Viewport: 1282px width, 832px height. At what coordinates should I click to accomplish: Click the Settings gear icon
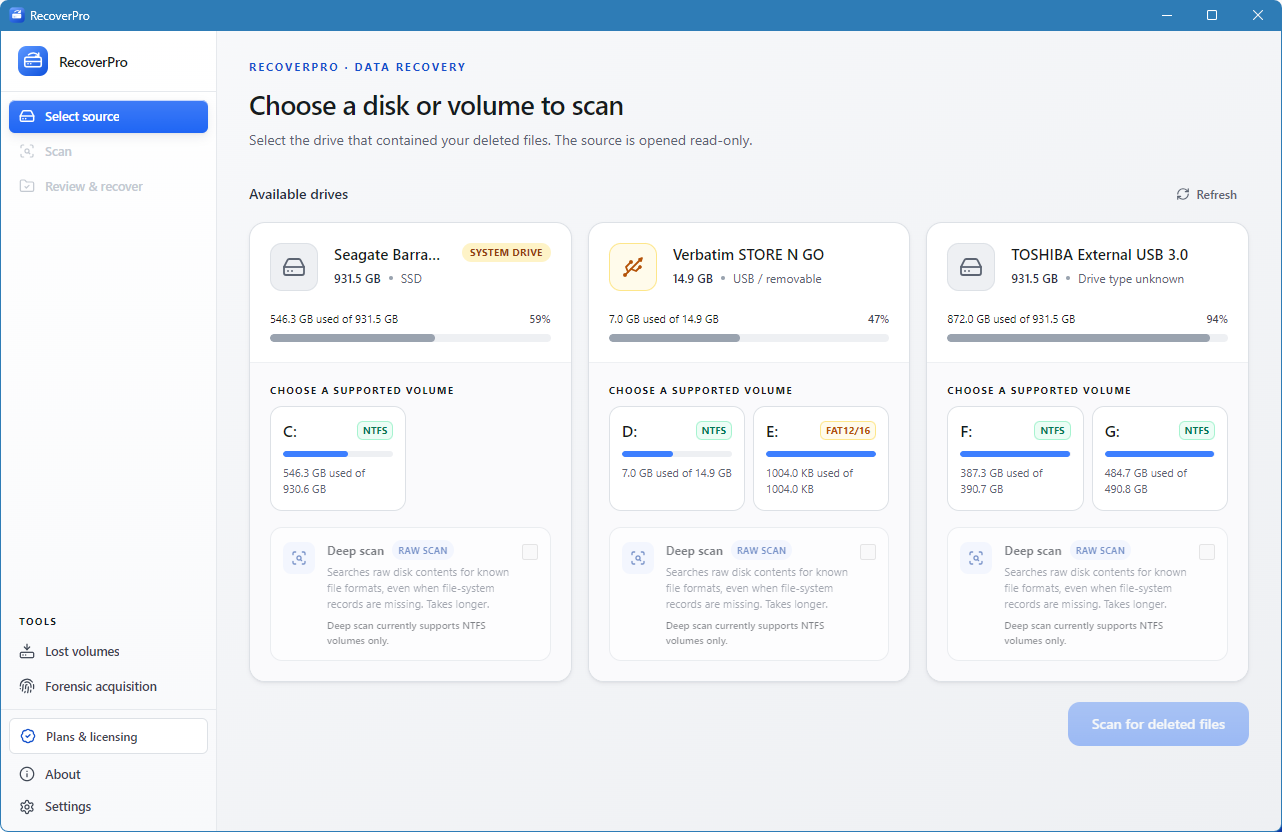(x=27, y=807)
